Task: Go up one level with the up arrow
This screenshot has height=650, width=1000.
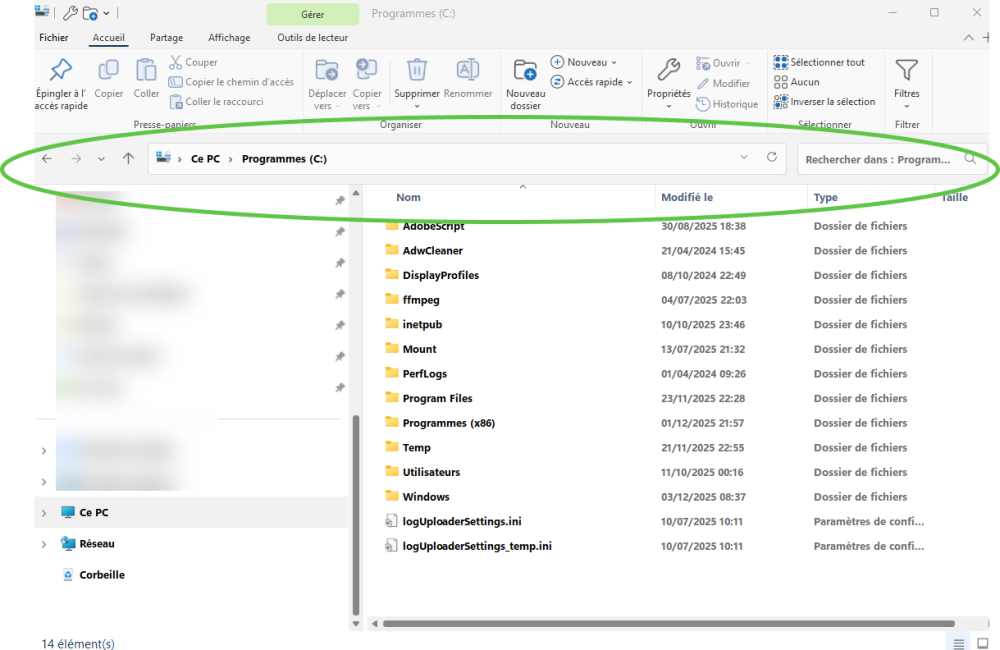Action: click(x=128, y=159)
